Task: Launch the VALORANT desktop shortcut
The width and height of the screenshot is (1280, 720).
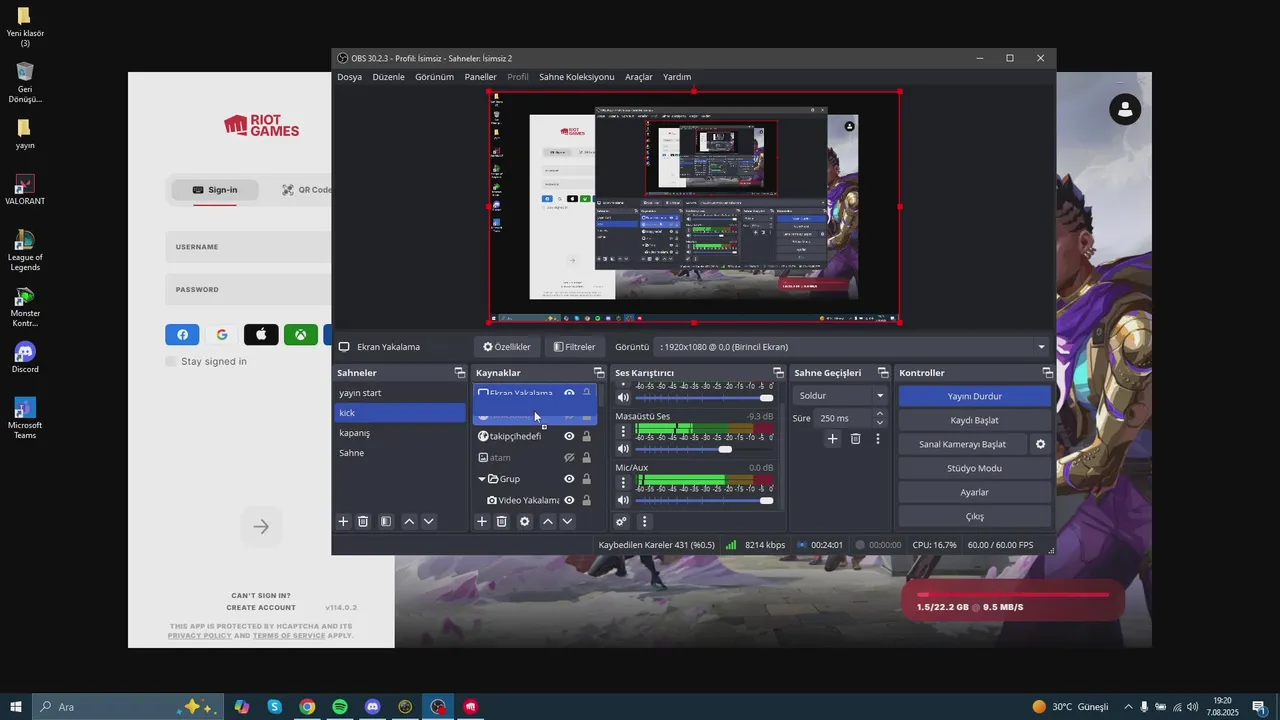Action: coord(25,189)
